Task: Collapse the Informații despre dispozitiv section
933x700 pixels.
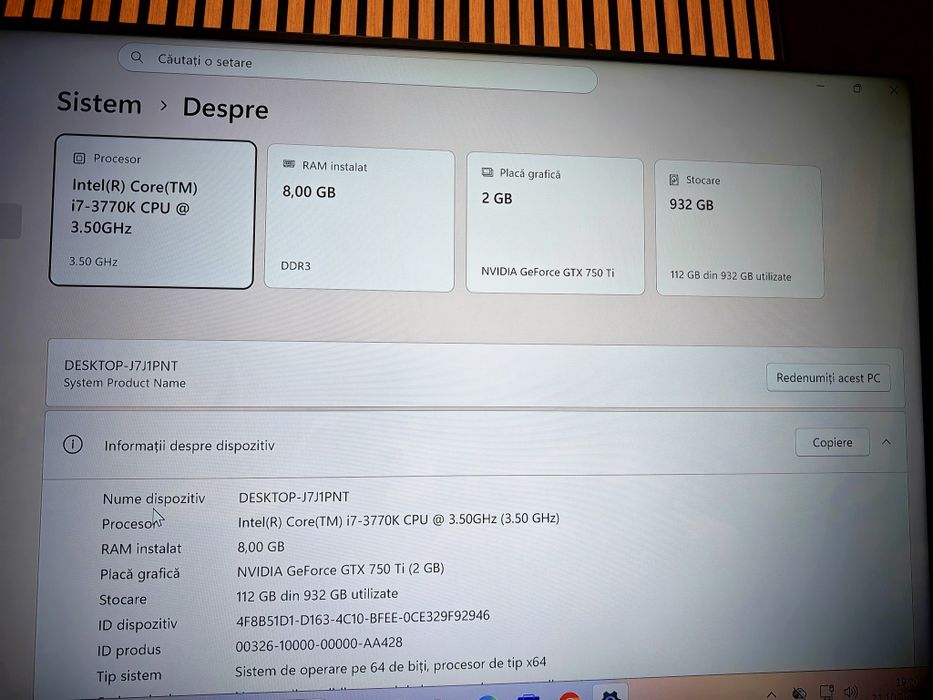Action: 887,442
